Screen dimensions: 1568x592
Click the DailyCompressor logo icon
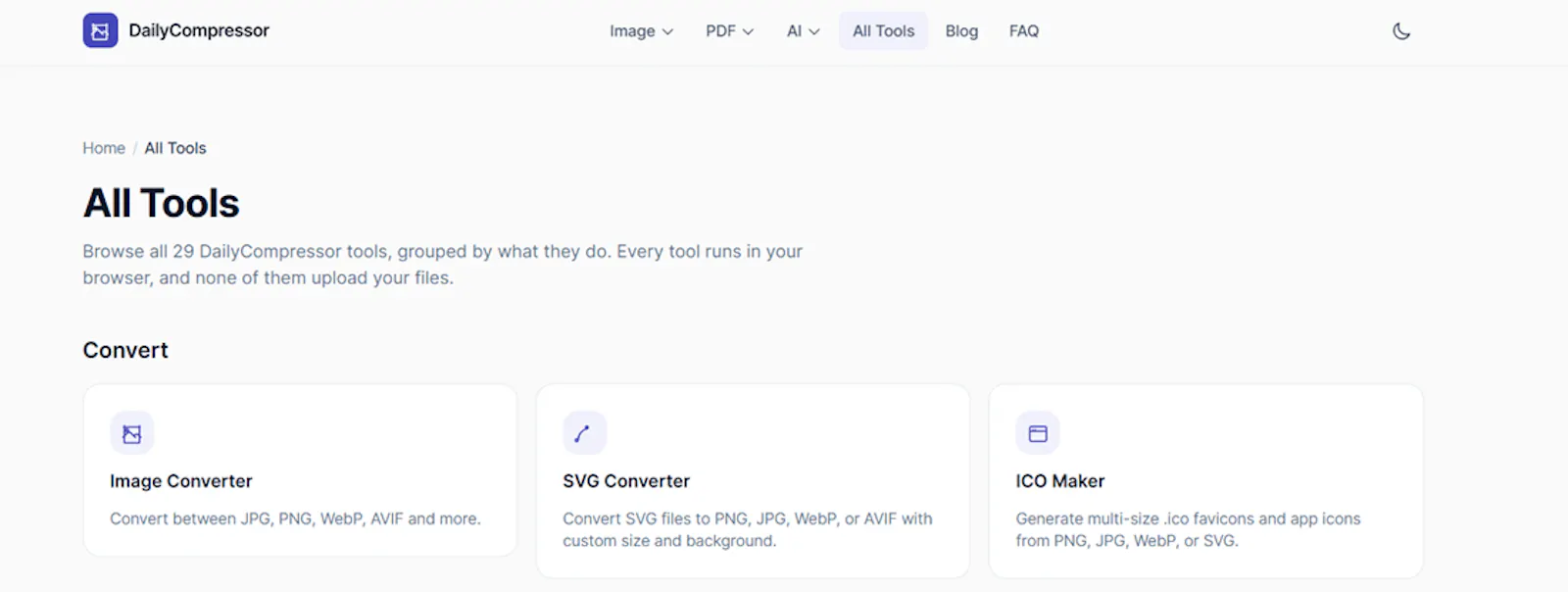point(100,30)
